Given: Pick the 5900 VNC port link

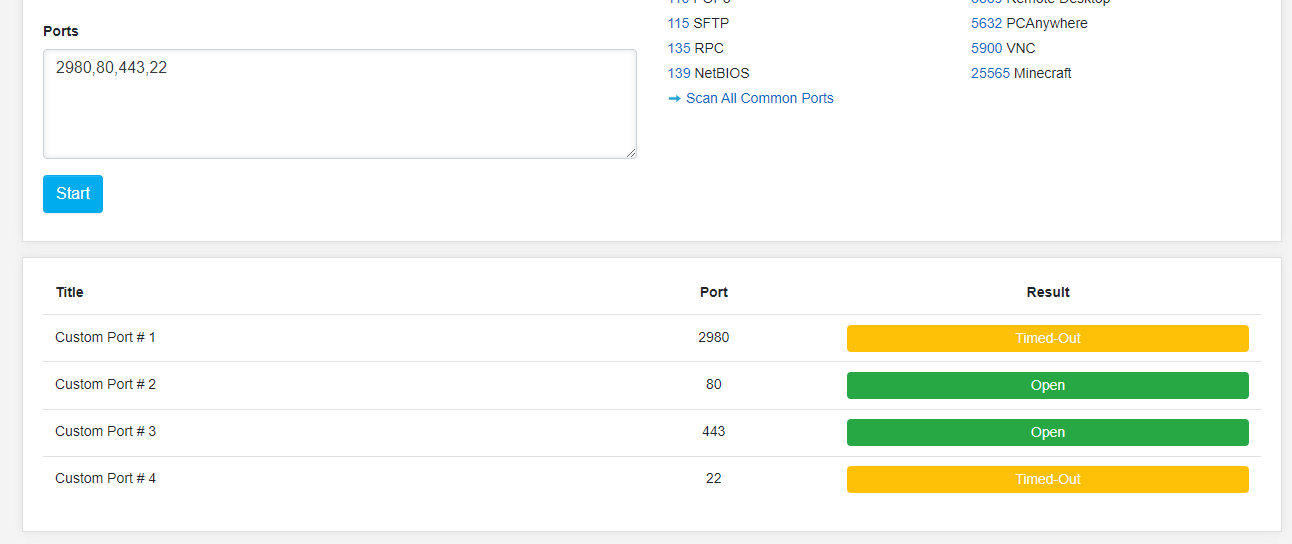Looking at the screenshot, I should click(986, 48).
